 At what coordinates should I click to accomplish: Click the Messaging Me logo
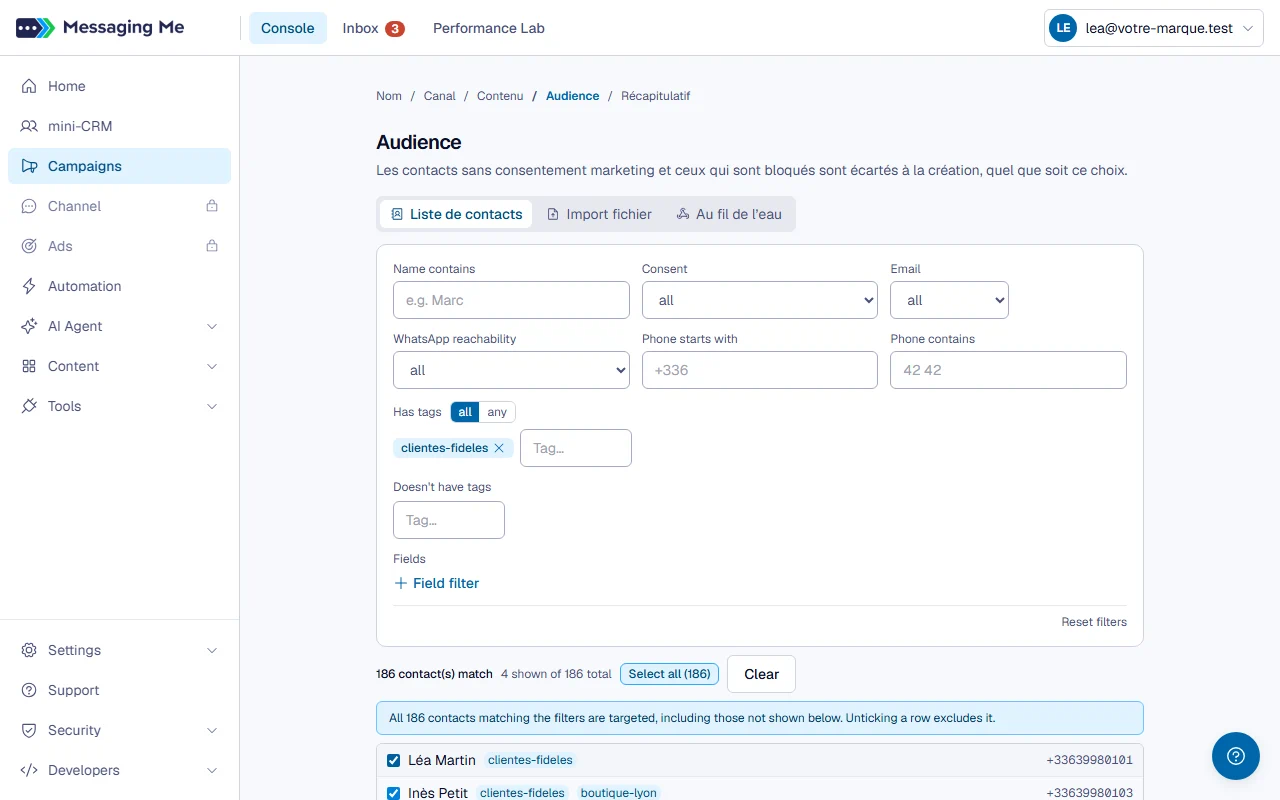click(100, 28)
